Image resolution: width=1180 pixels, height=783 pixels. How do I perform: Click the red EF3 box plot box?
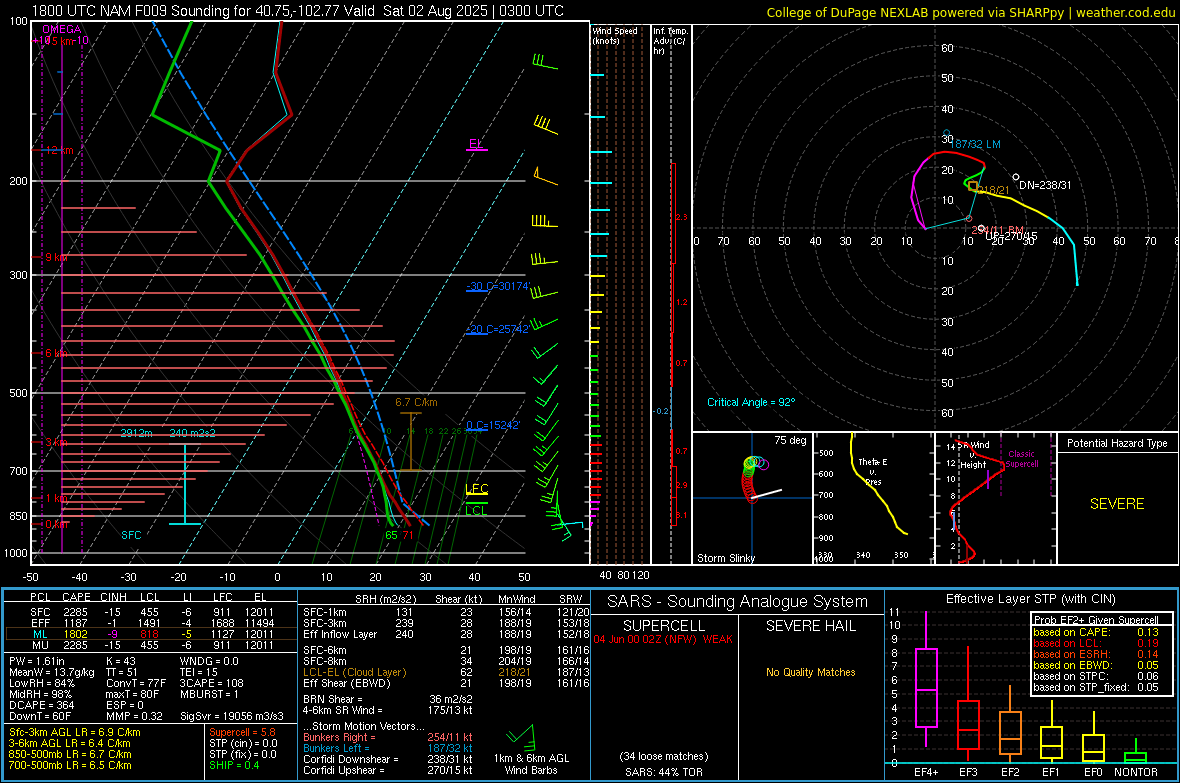coord(968,725)
